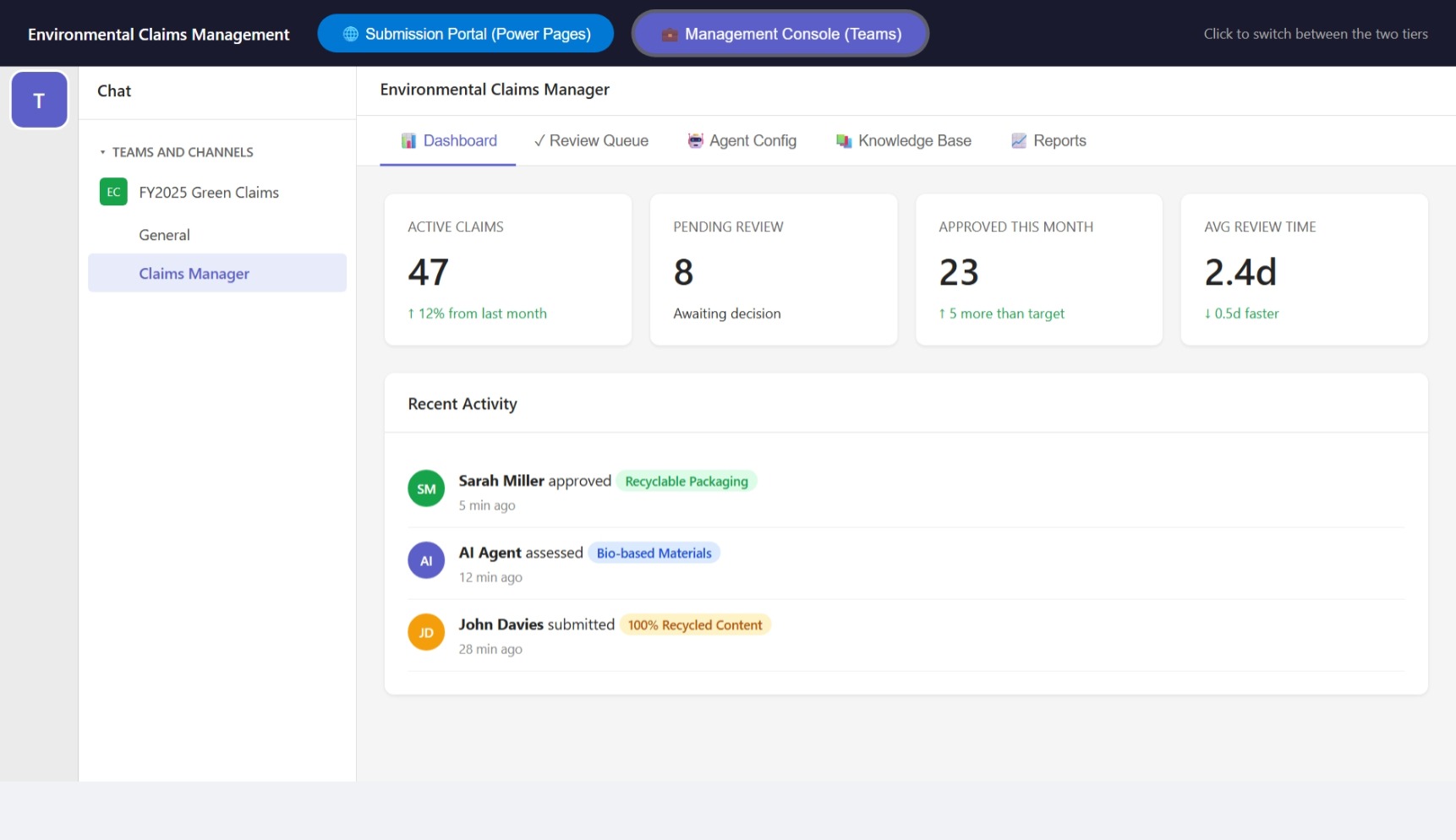This screenshot has width=1456, height=840.
Task: Click the T user avatar in the left rail
Action: pyautogui.click(x=39, y=99)
